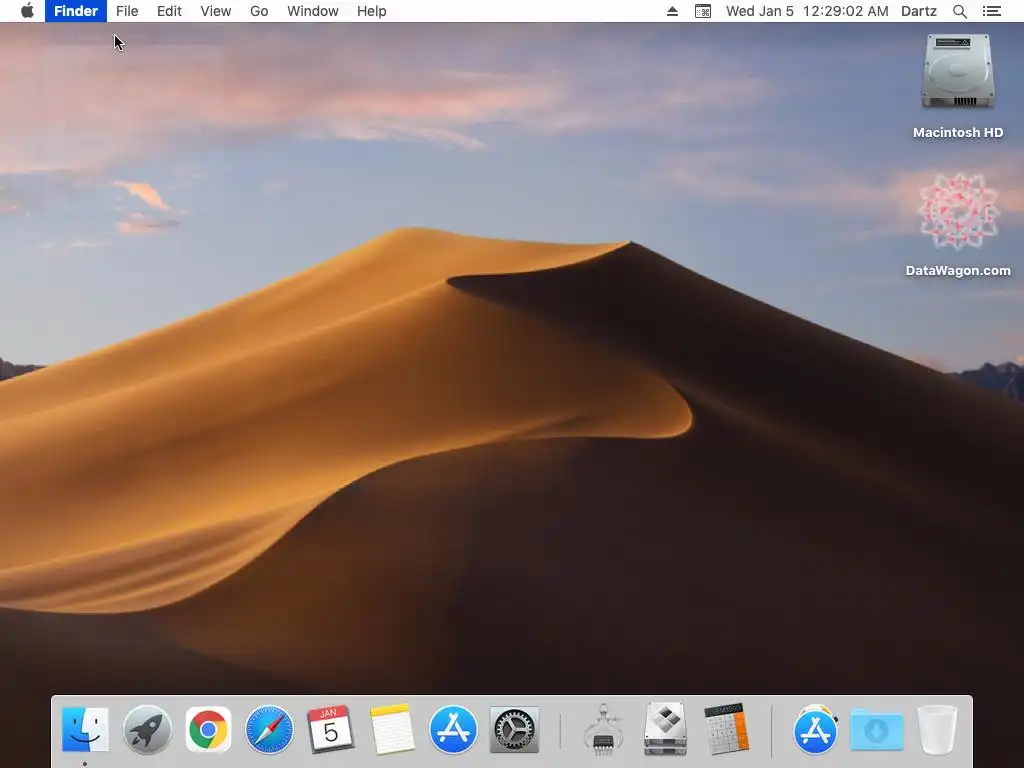Open the View menu
The width and height of the screenshot is (1024, 768).
(x=216, y=11)
